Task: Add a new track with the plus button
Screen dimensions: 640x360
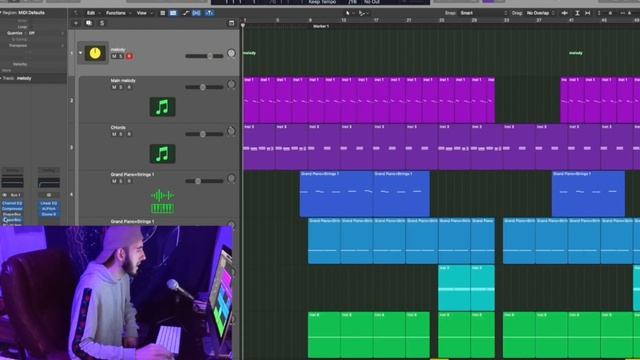Action: pos(76,23)
